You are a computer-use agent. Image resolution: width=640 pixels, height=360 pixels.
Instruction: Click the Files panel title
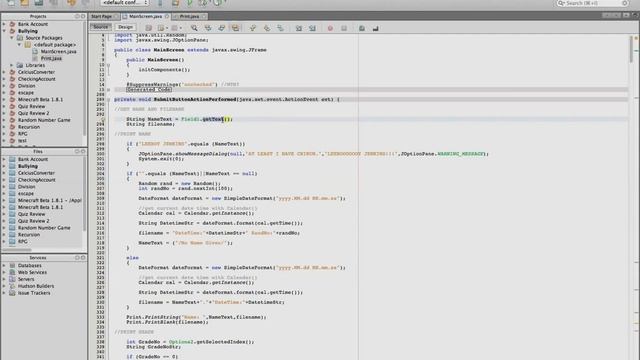coord(38,151)
